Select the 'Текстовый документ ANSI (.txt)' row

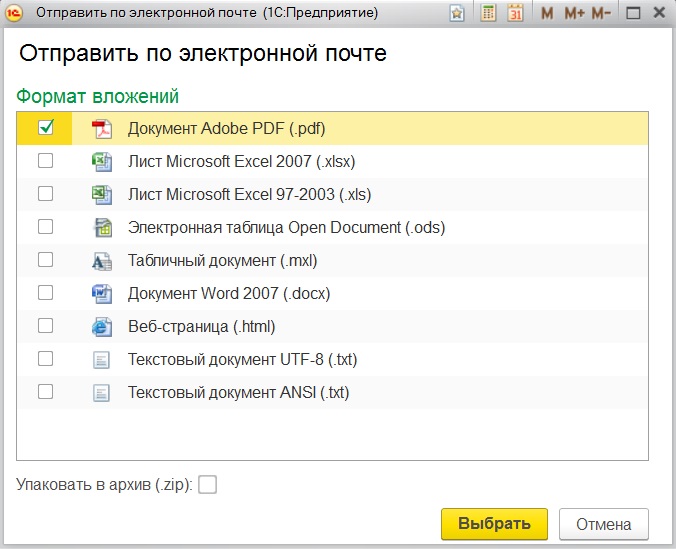[x=238, y=392]
